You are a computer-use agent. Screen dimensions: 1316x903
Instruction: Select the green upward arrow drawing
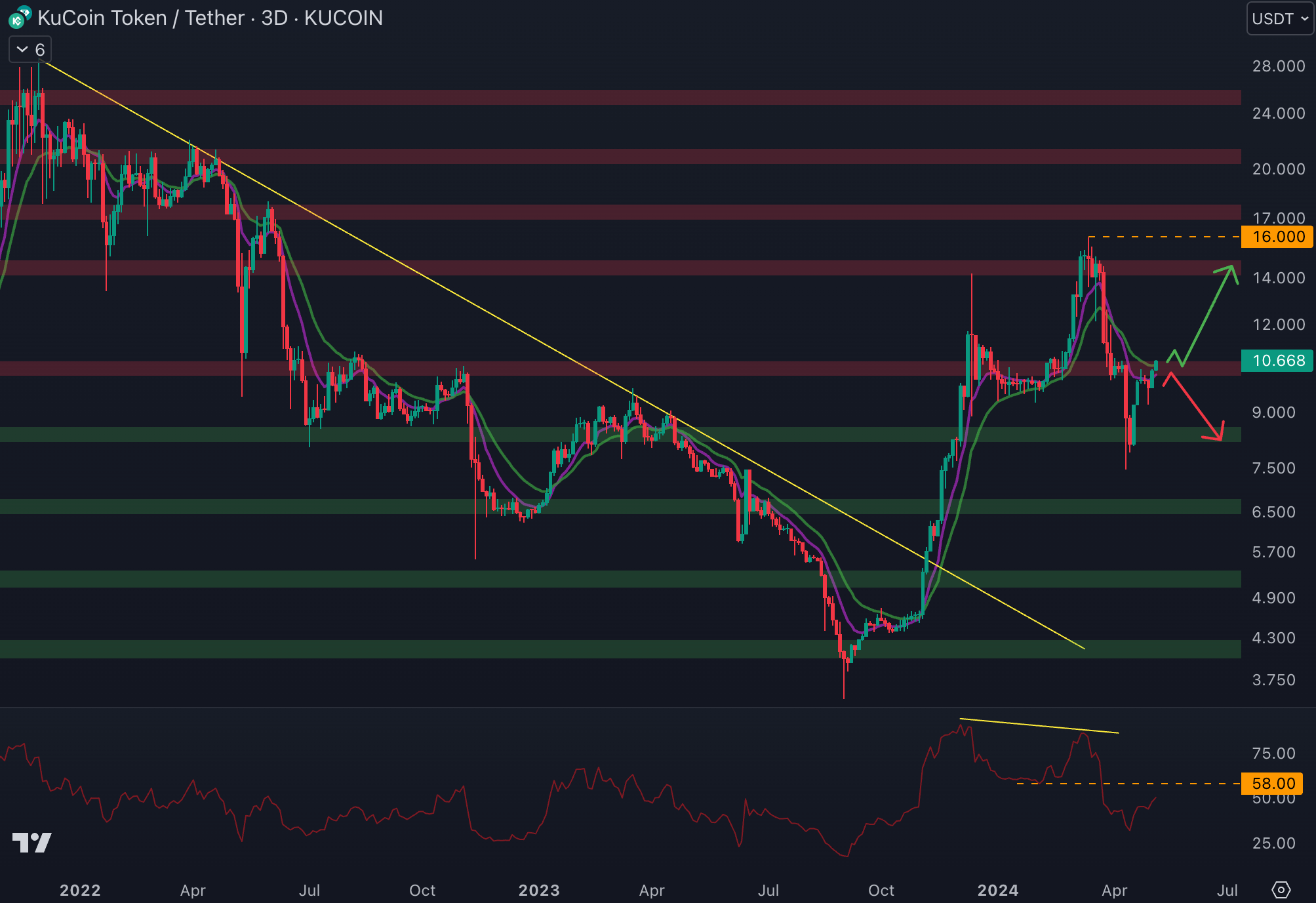coord(1210,310)
